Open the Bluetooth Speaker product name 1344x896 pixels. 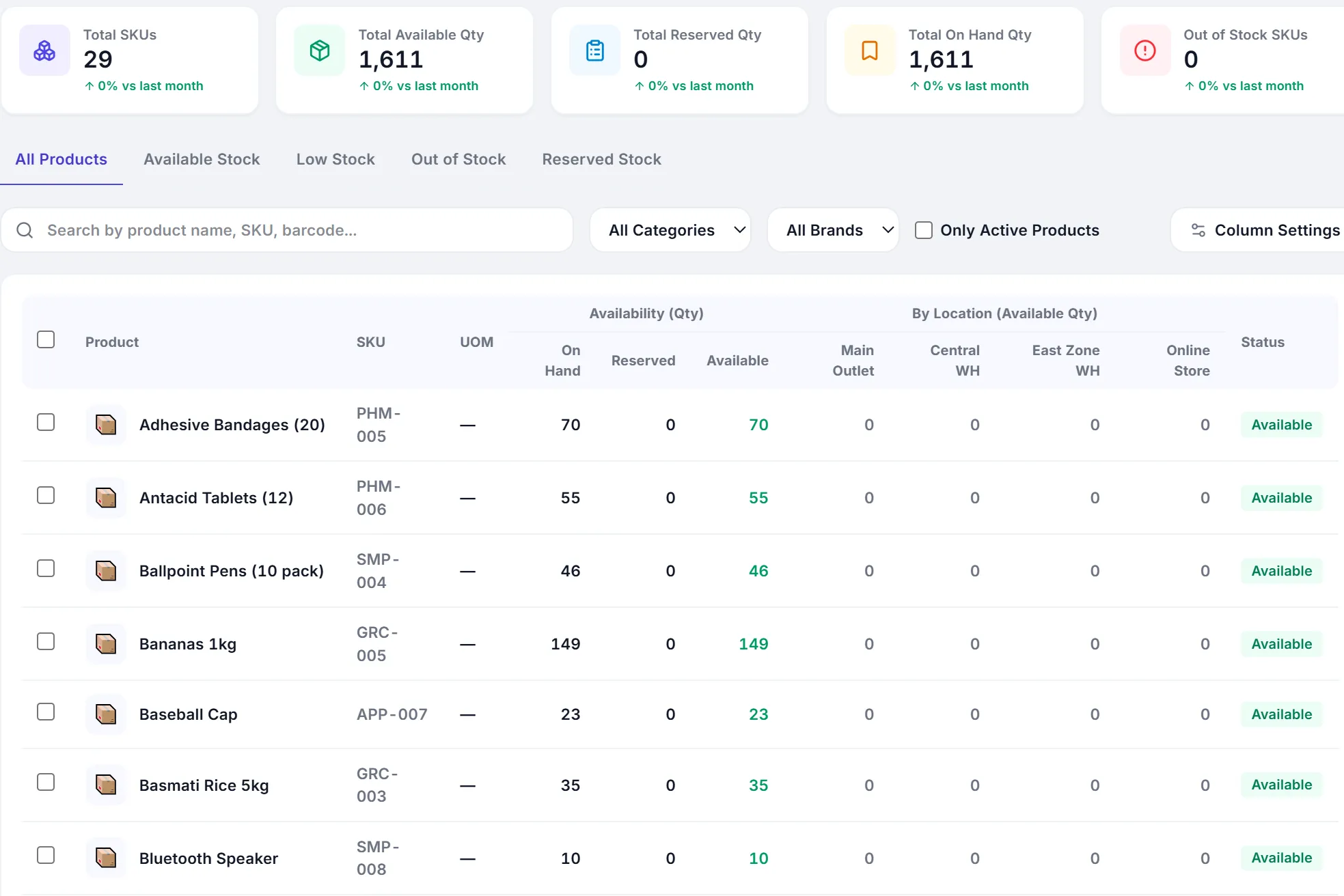click(x=208, y=858)
